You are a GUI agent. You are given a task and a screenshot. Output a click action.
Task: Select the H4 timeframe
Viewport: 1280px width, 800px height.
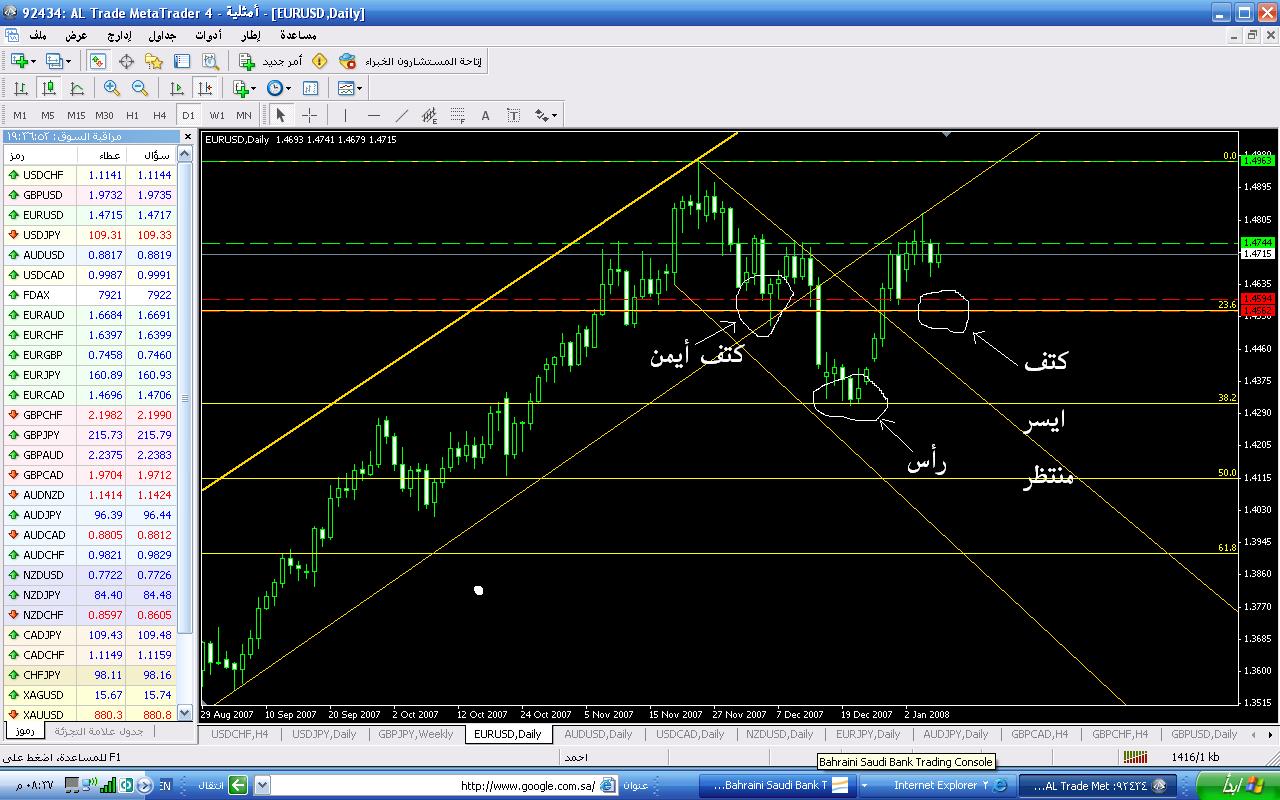point(160,115)
